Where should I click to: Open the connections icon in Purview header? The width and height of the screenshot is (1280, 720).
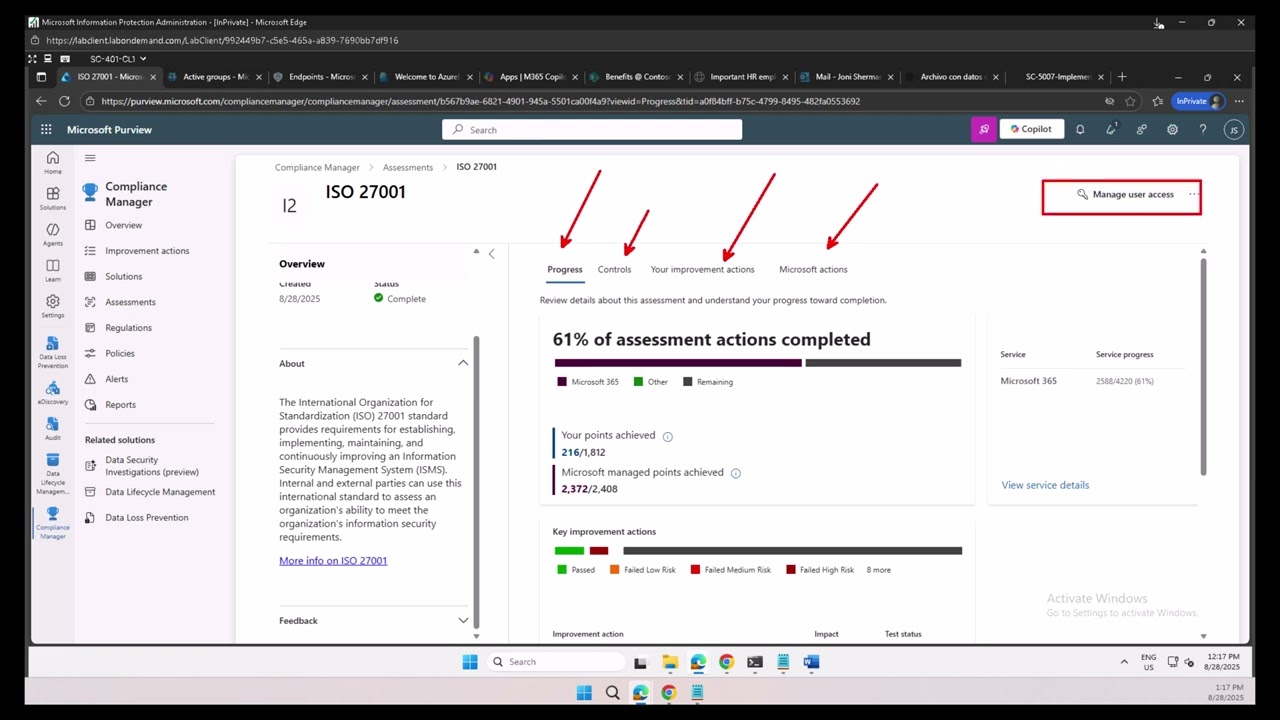[1141, 129]
